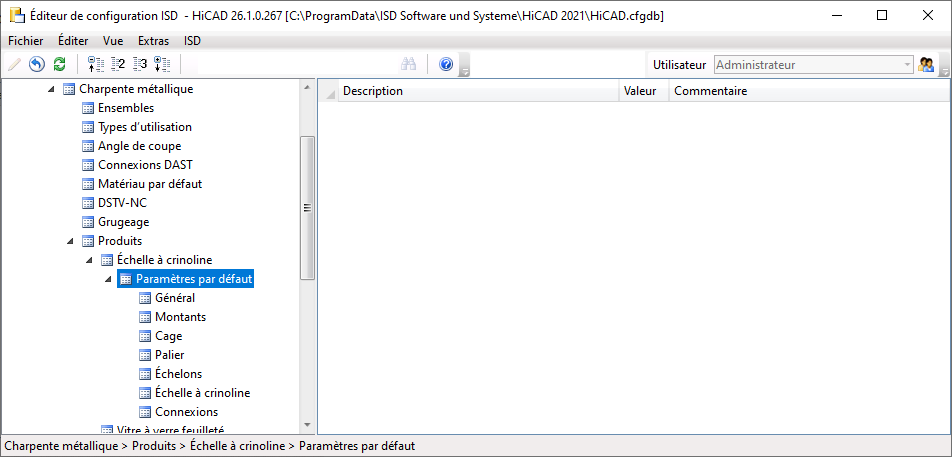Click the expand all levels icon
Screen dimensions: 952x457
click(x=162, y=64)
